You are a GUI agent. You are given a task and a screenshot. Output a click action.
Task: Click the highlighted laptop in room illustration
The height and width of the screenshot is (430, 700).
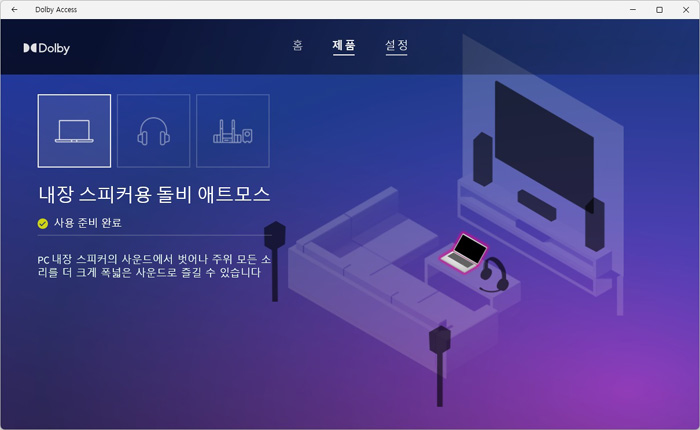463,253
